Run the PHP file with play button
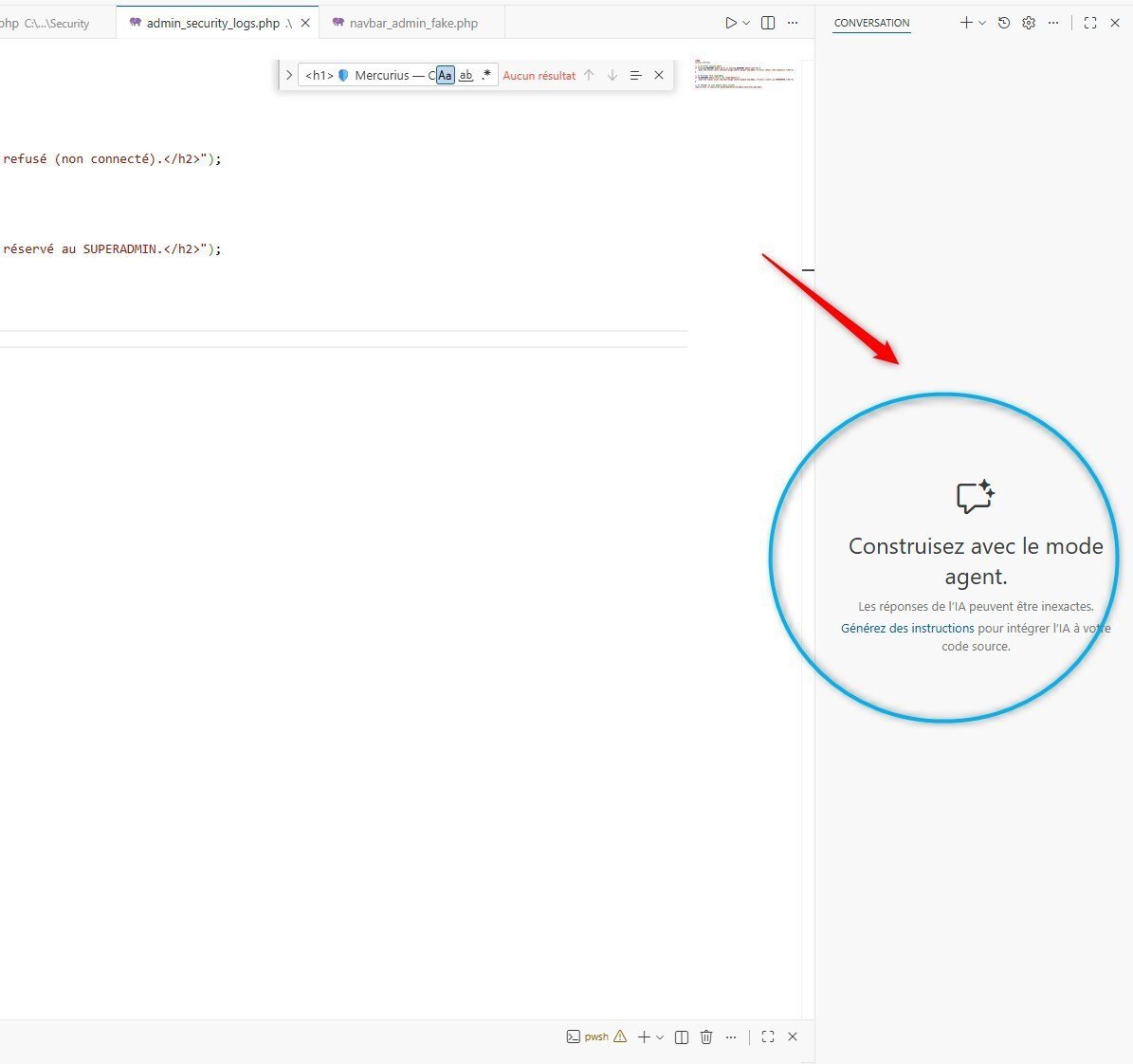This screenshot has width=1133, height=1064. [x=731, y=23]
